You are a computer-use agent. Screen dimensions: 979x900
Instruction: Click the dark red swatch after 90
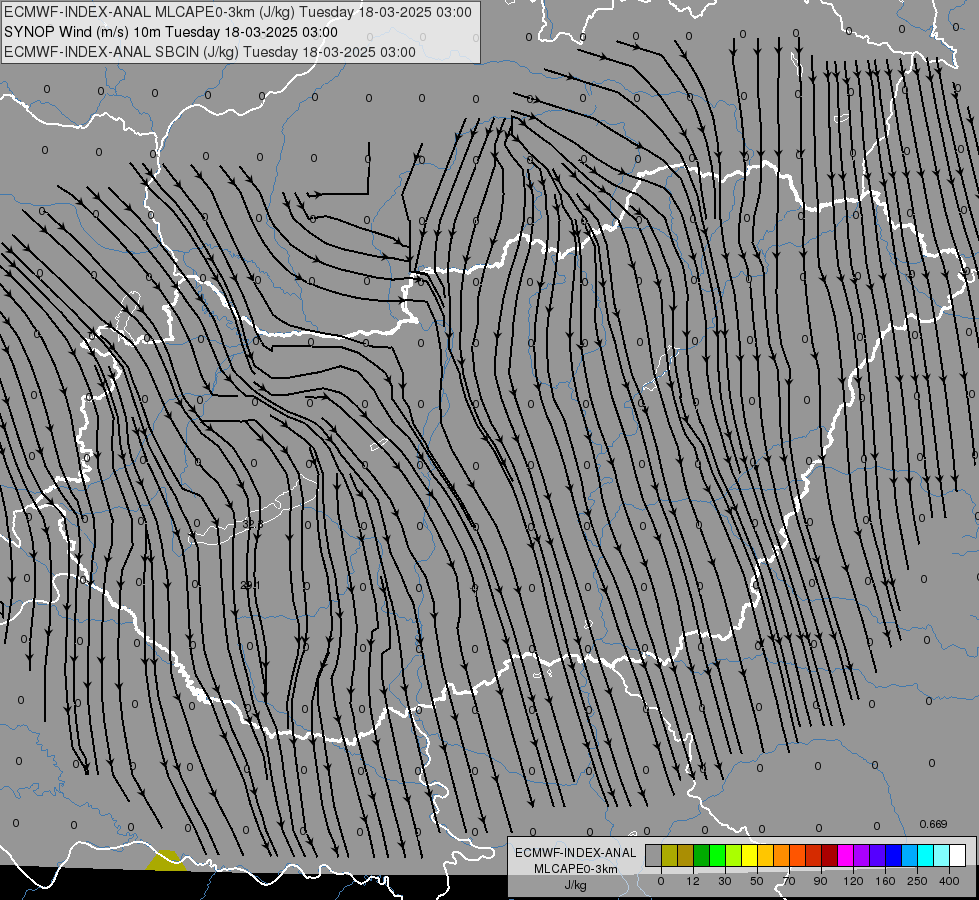(x=829, y=855)
